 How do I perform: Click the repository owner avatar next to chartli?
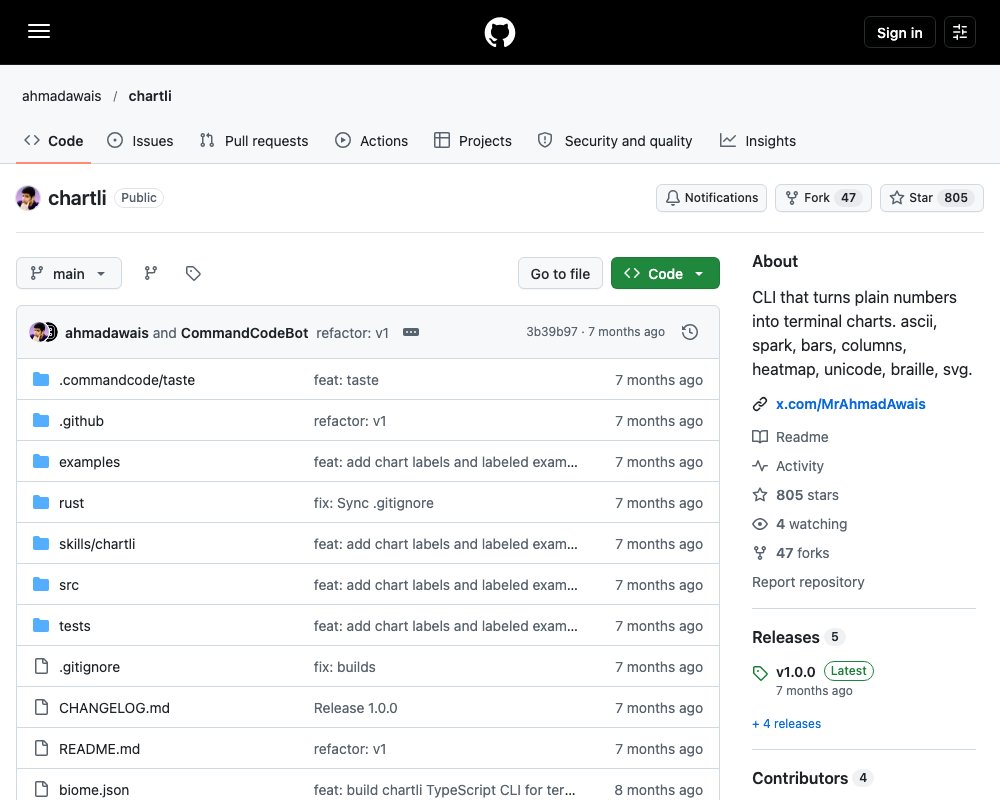(28, 198)
